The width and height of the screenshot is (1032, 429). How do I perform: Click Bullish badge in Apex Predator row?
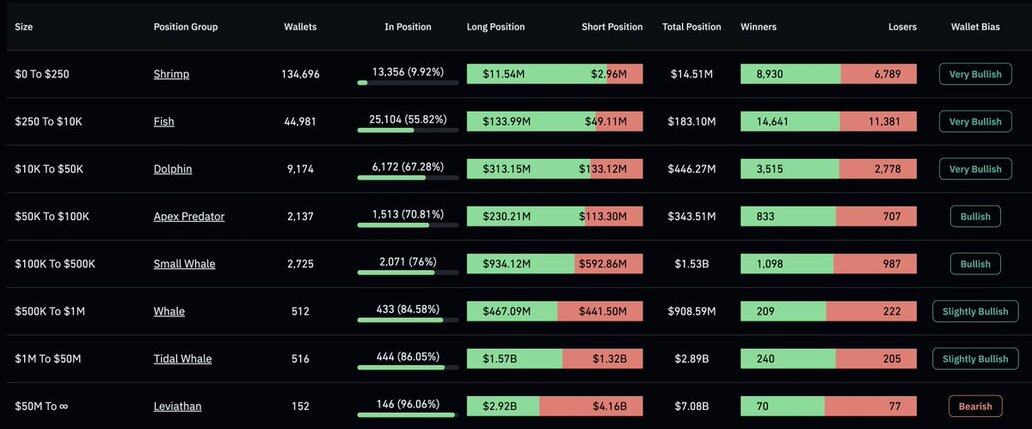coord(975,217)
